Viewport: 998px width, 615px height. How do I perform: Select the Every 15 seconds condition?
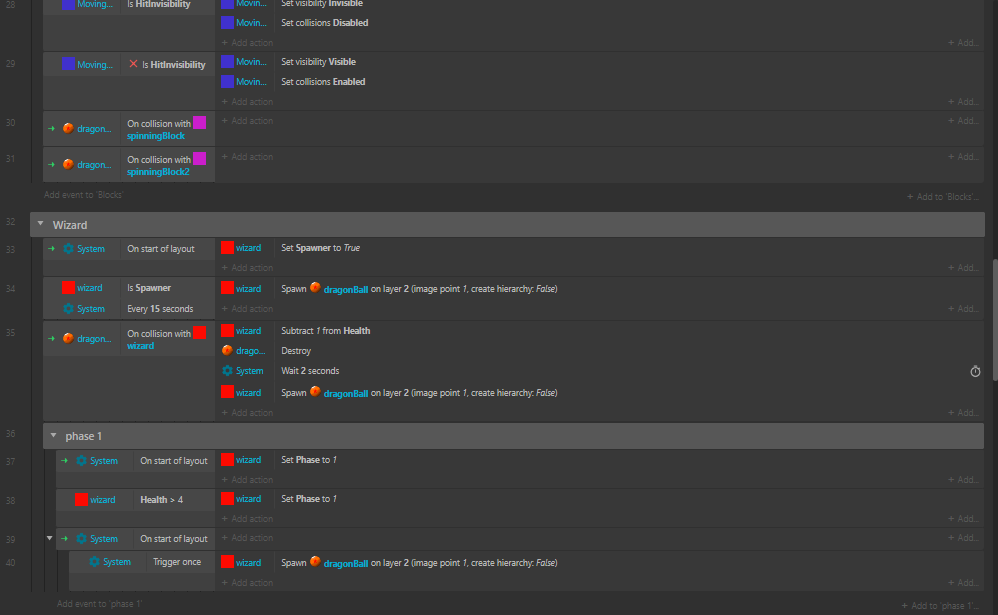[x=160, y=309]
